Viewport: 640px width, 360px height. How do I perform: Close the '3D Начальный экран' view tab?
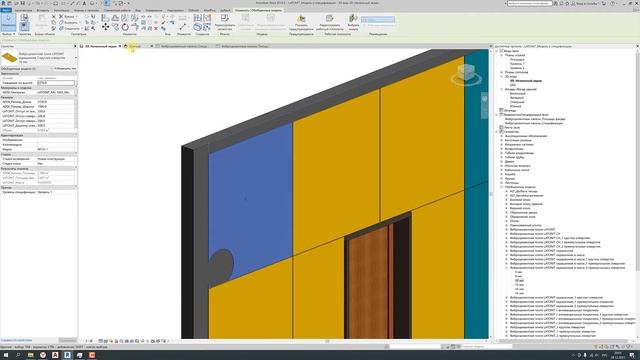[120, 46]
